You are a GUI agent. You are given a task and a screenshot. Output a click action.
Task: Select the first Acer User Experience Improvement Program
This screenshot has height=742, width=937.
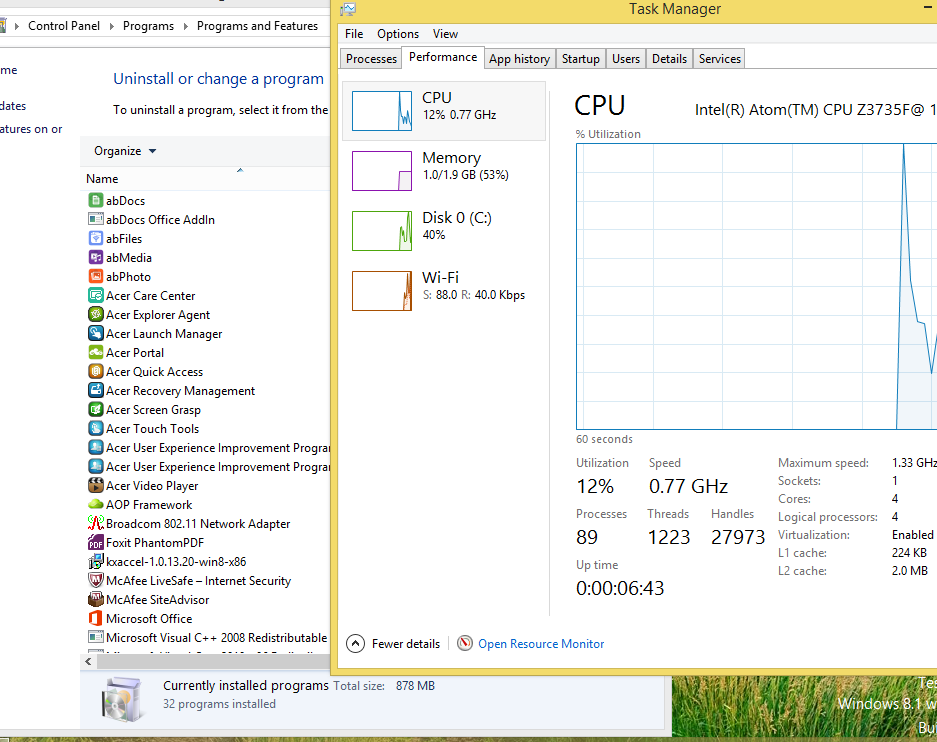click(x=210, y=447)
